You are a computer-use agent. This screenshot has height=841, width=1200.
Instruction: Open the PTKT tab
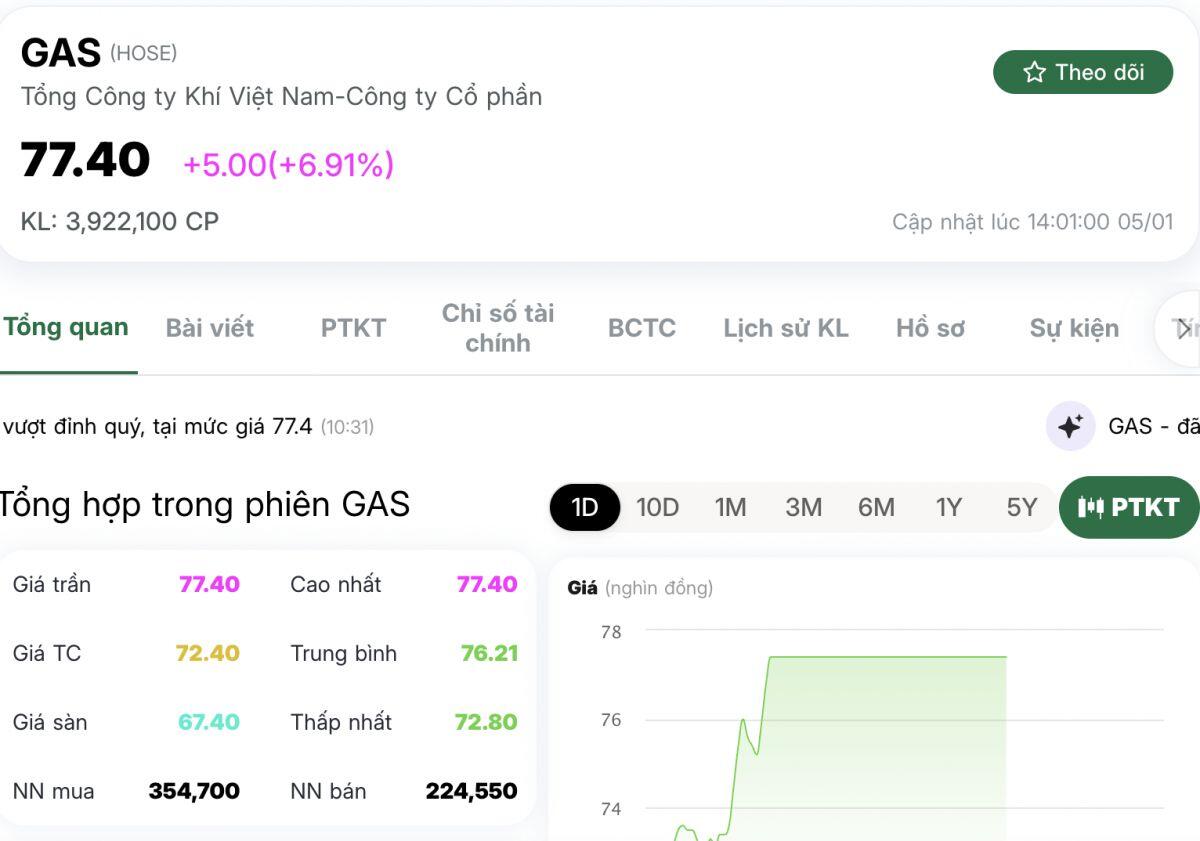click(x=353, y=327)
